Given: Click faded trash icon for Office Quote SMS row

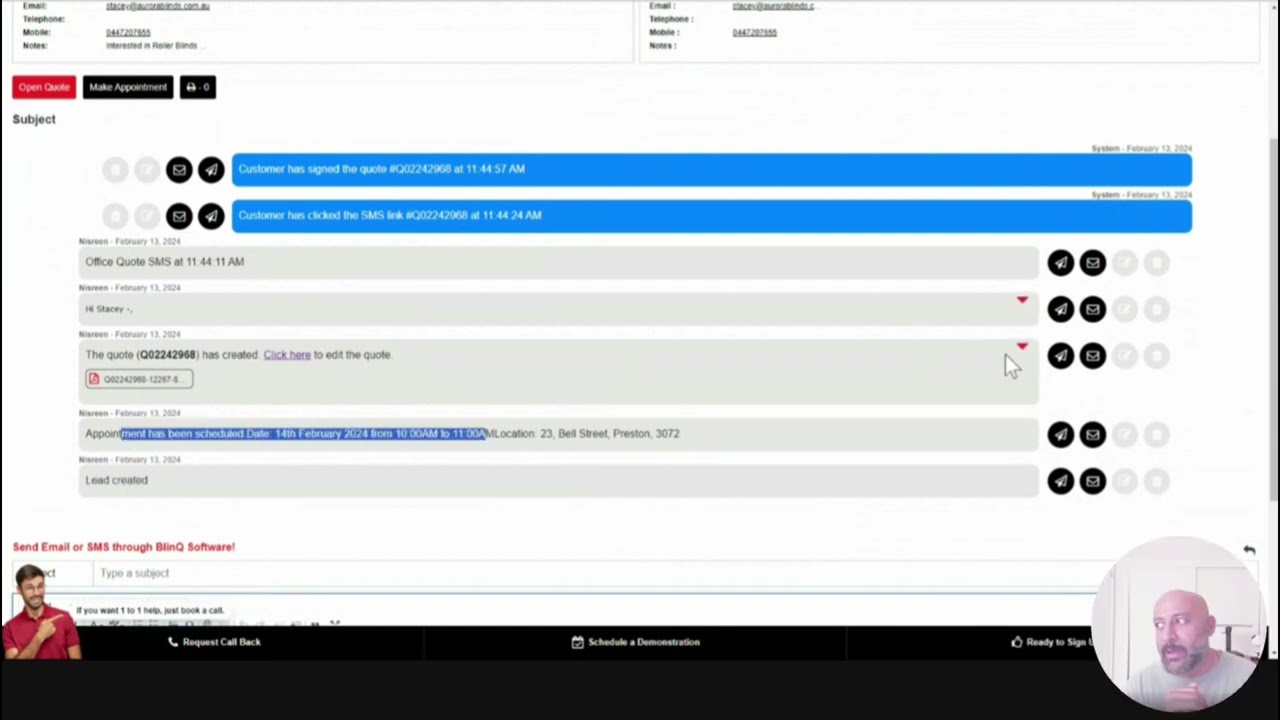Looking at the screenshot, I should click(x=1157, y=263).
